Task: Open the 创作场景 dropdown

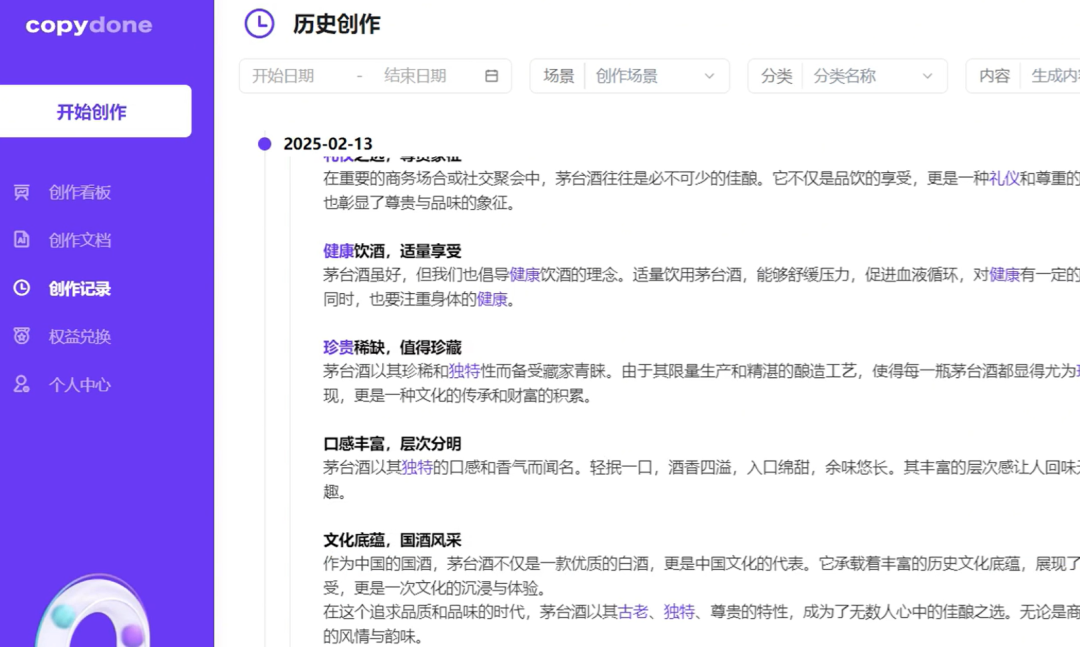Action: coord(656,76)
